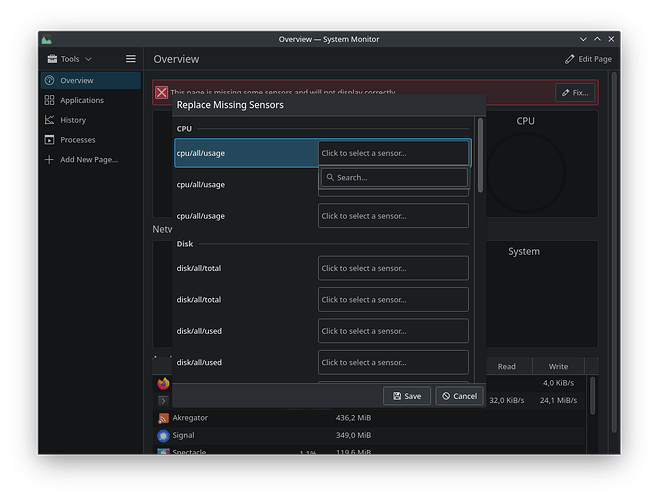Click the Tools briefcase icon
The image size is (658, 500).
(x=52, y=59)
